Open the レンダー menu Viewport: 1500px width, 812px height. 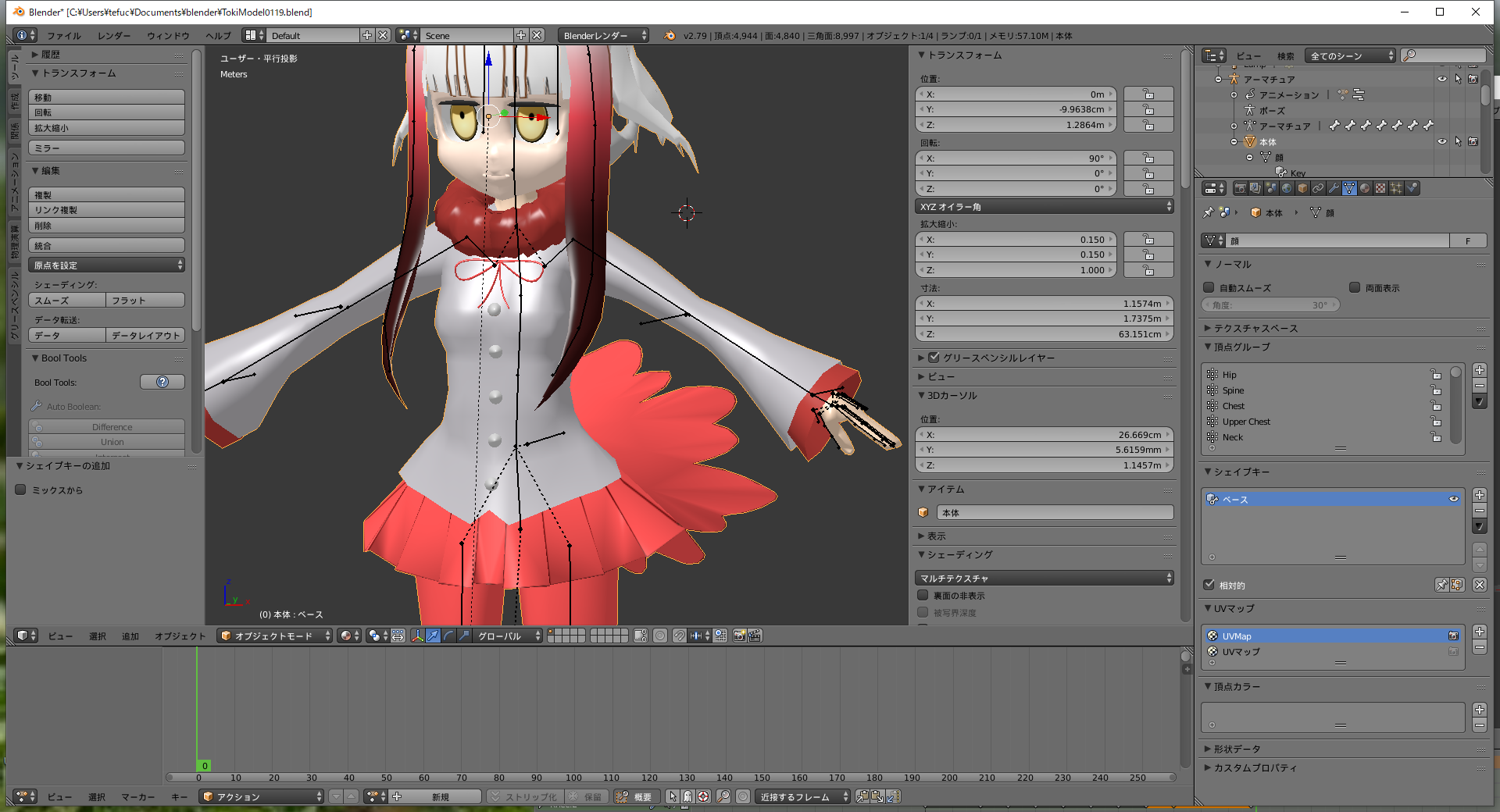click(x=114, y=36)
